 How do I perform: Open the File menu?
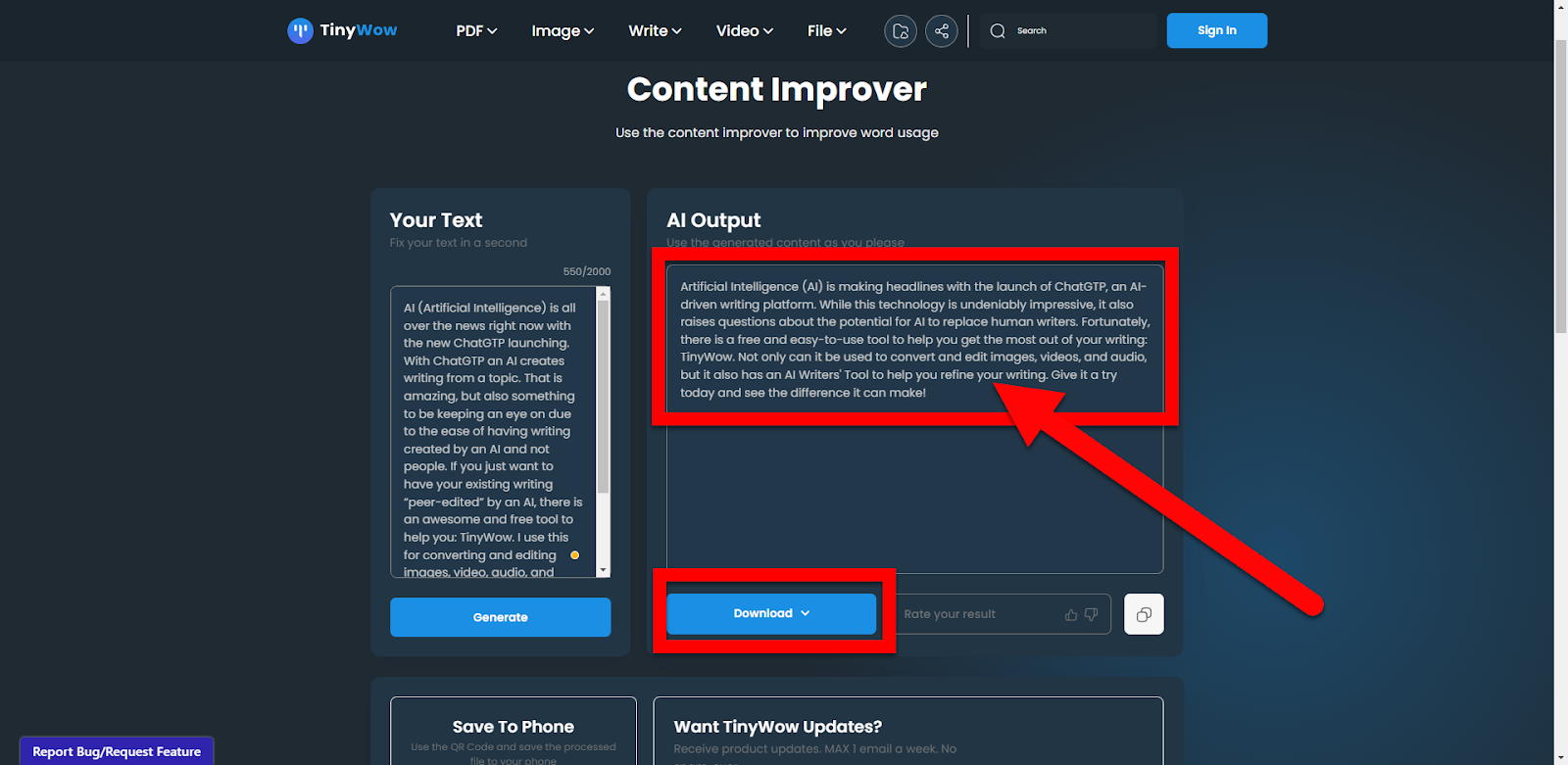pyautogui.click(x=826, y=31)
